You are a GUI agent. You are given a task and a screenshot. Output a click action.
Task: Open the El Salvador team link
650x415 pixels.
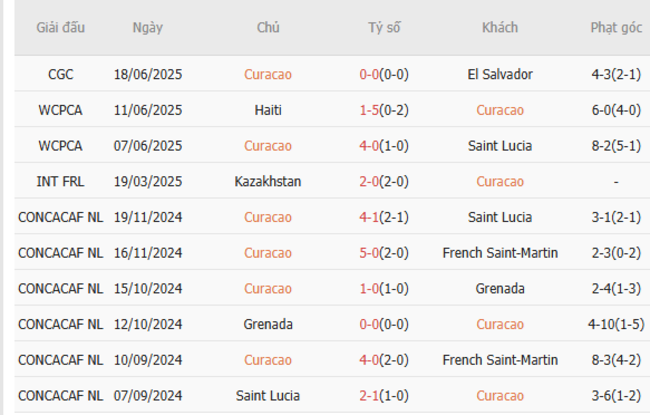[x=500, y=74]
